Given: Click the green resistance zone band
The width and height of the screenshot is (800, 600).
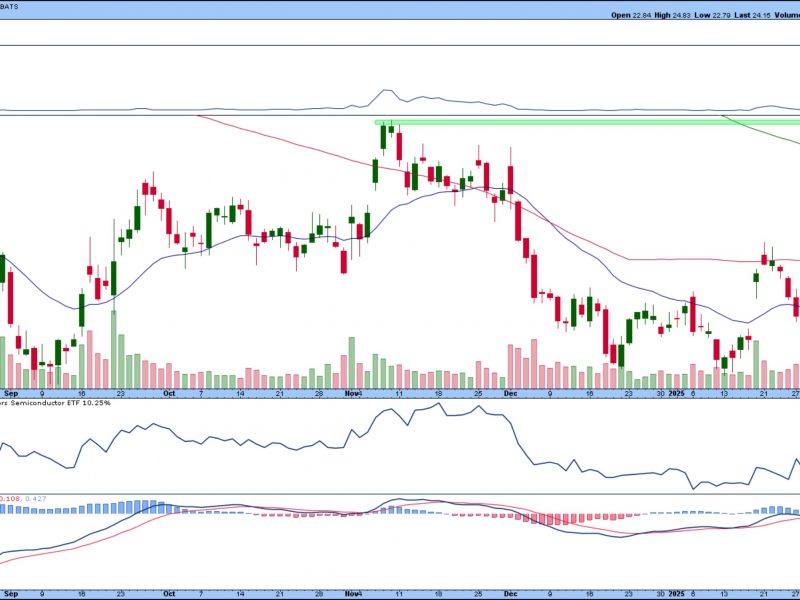Looking at the screenshot, I should coord(587,122).
